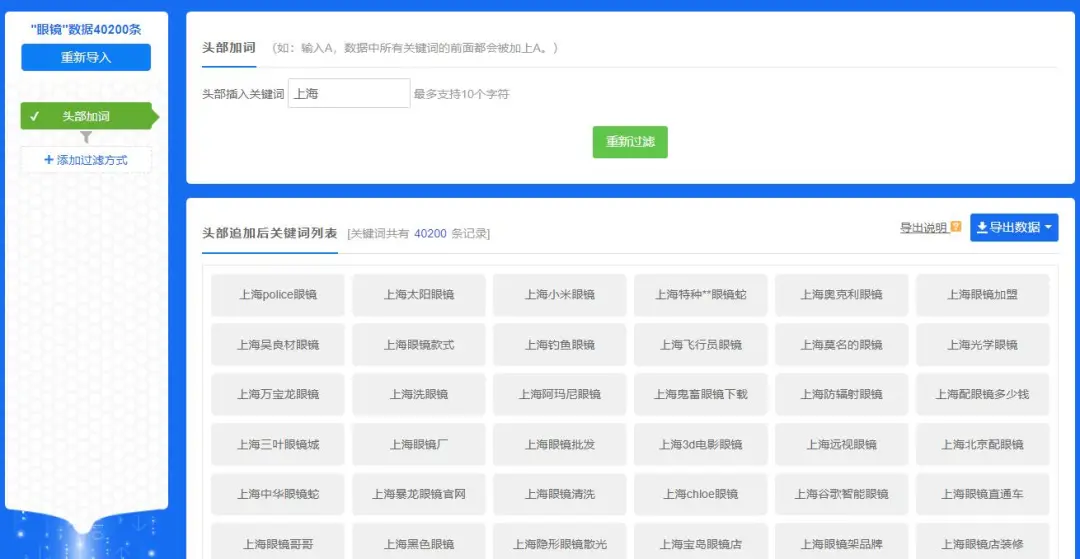The width and height of the screenshot is (1080, 559).
Task: Focus the 头部插入关键词 input field
Action: pyautogui.click(x=349, y=94)
